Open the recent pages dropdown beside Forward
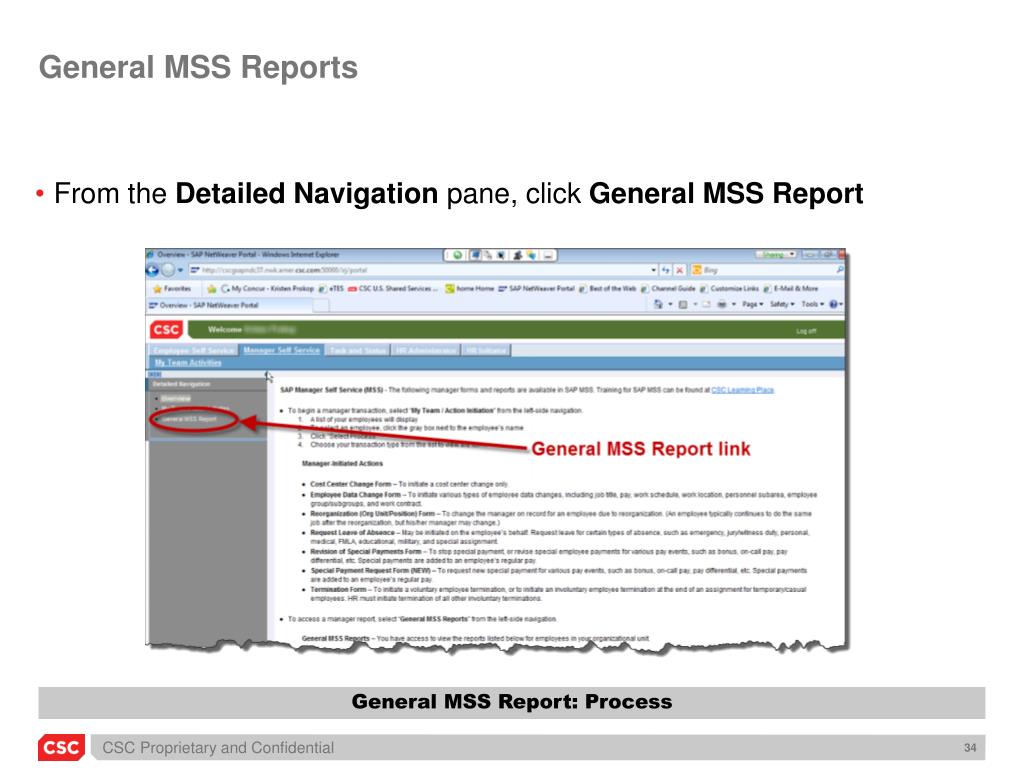 point(180,270)
